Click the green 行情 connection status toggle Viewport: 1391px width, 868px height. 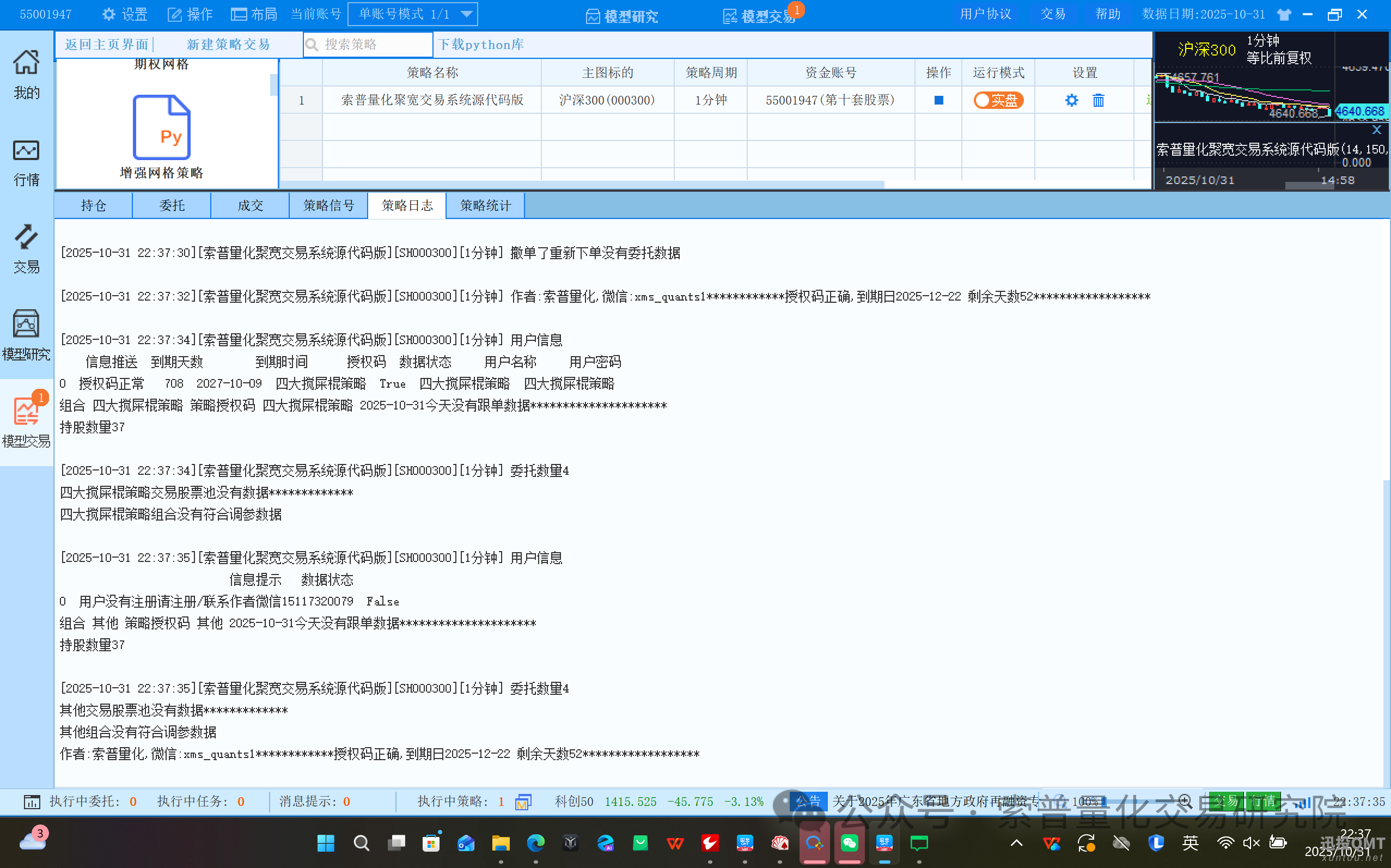click(1262, 802)
